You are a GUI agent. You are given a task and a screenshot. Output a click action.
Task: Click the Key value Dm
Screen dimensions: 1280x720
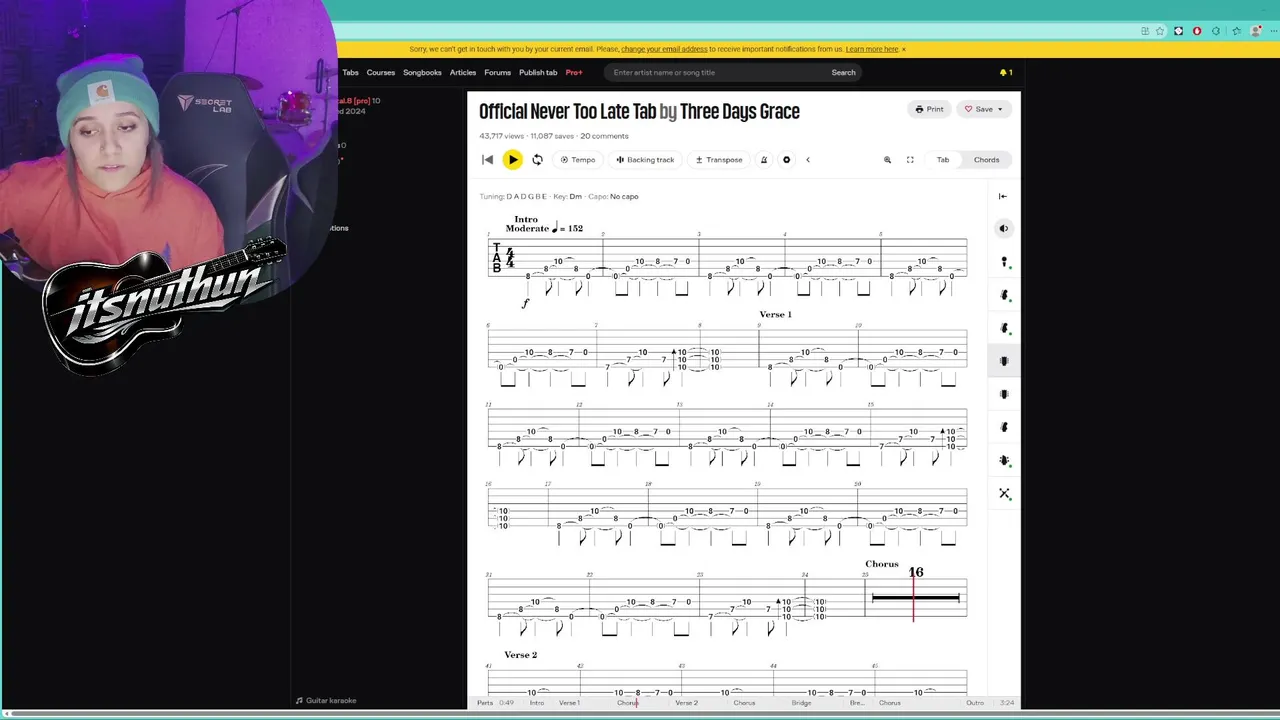575,197
